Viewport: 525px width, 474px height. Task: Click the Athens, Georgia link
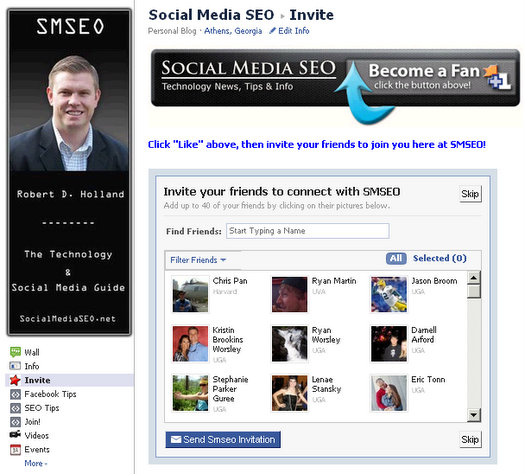(x=233, y=31)
